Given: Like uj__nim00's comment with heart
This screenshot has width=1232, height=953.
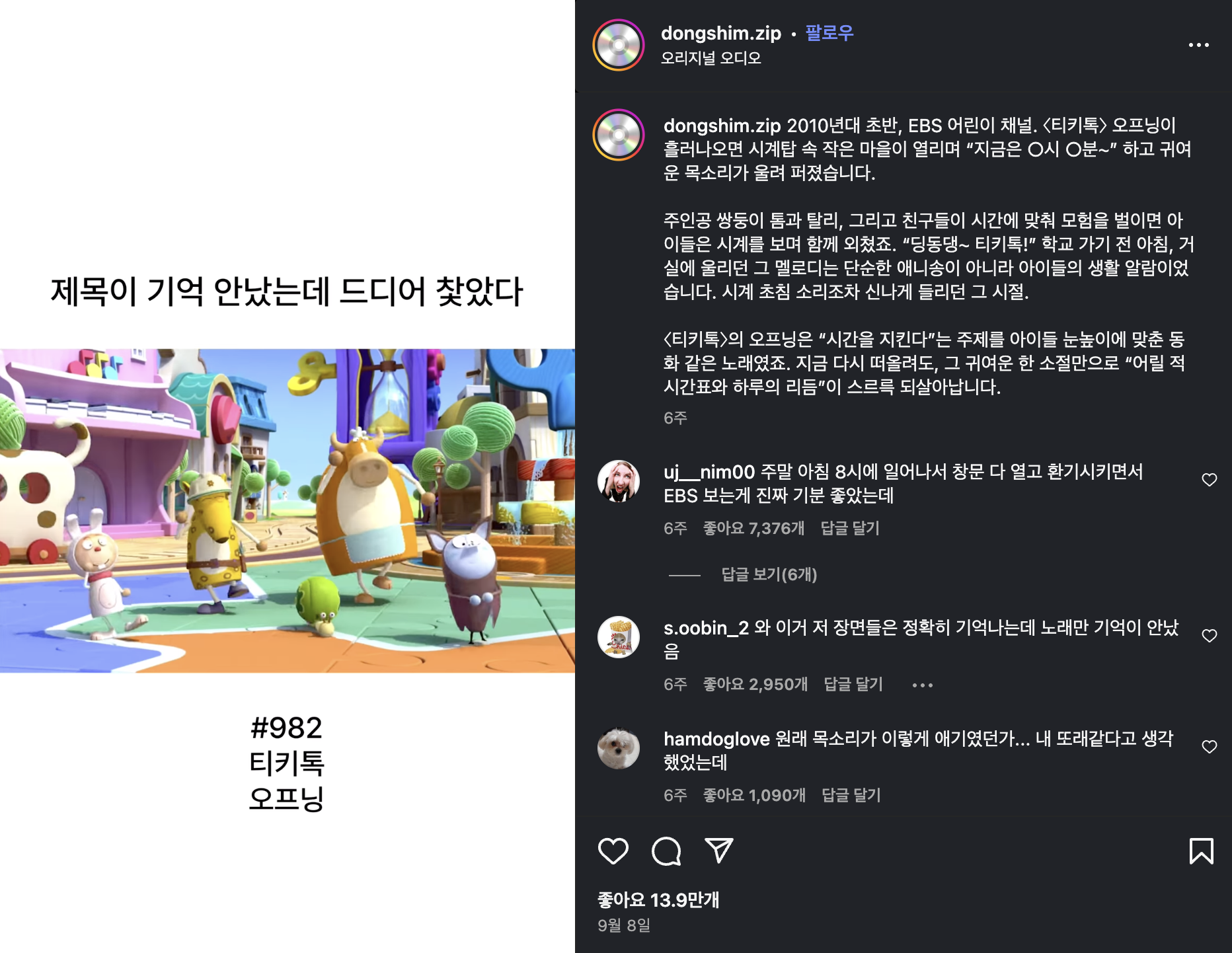Looking at the screenshot, I should (x=1209, y=480).
